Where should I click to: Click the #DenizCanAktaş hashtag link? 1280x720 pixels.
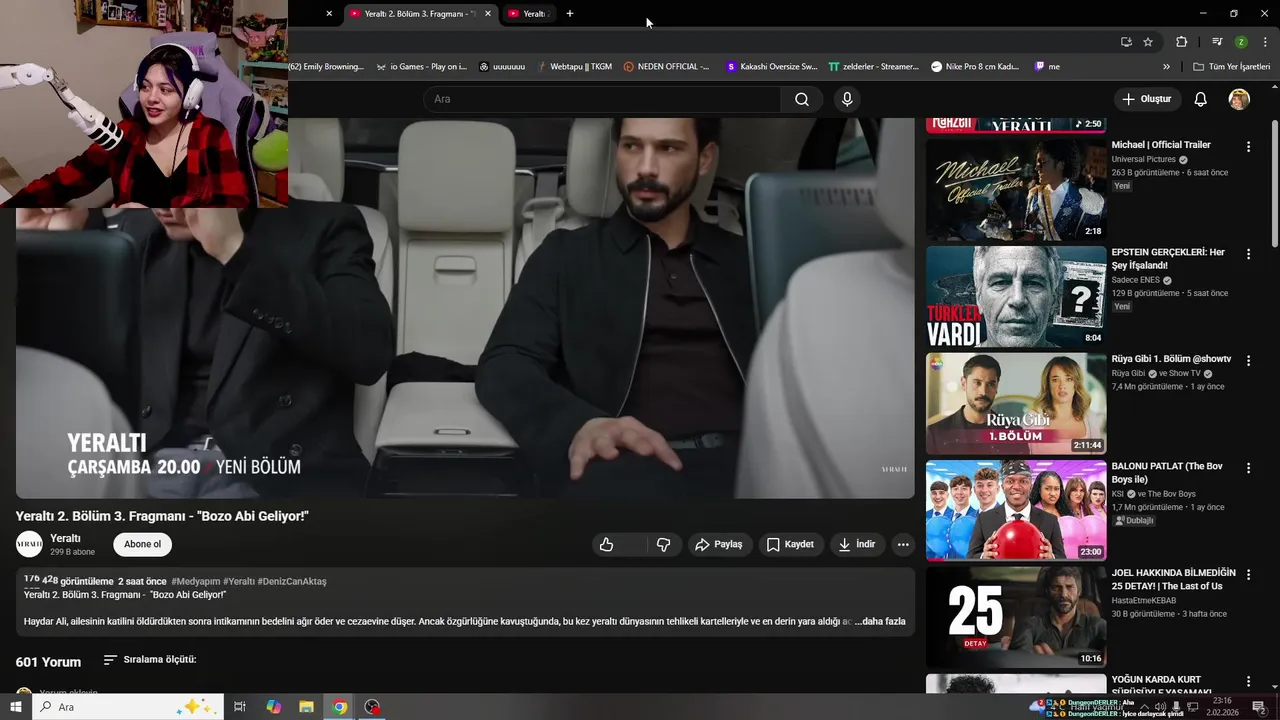292,581
